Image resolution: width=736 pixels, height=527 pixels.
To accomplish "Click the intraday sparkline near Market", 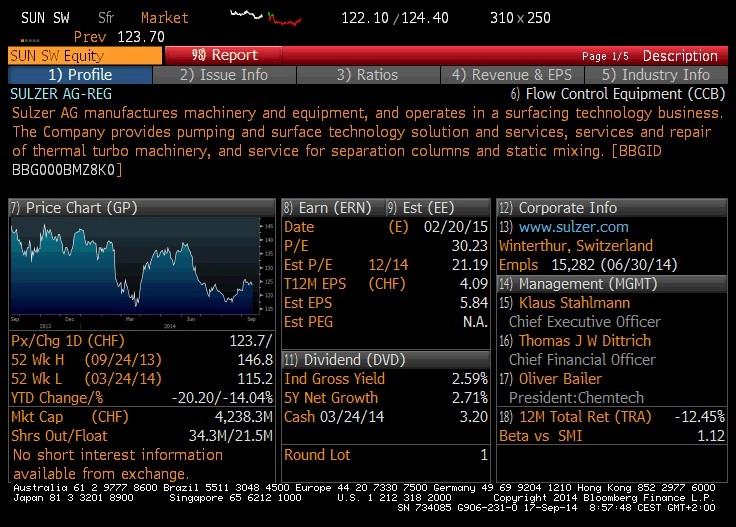I will 265,18.
